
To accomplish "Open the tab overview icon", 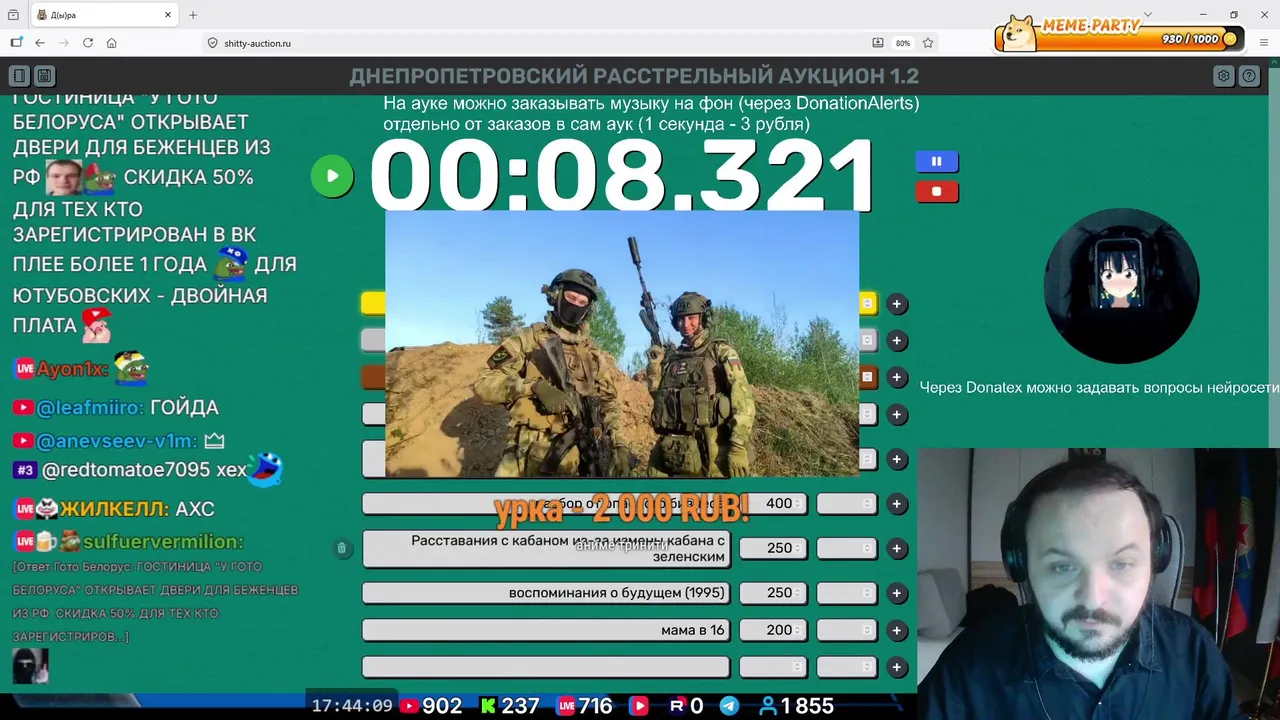I will click(13, 15).
